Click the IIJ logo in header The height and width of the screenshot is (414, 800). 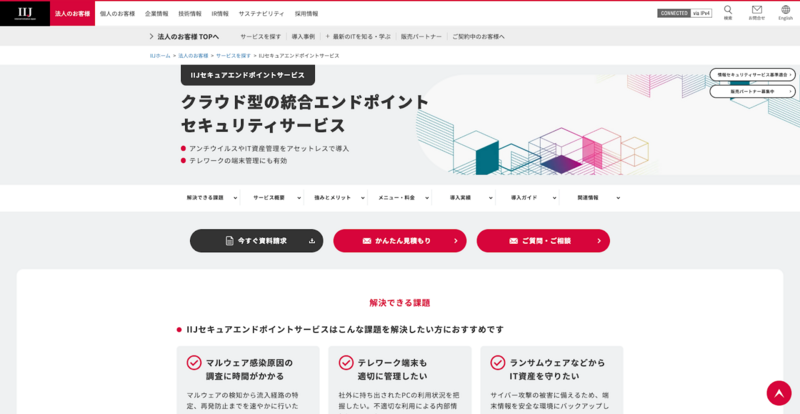[25, 13]
